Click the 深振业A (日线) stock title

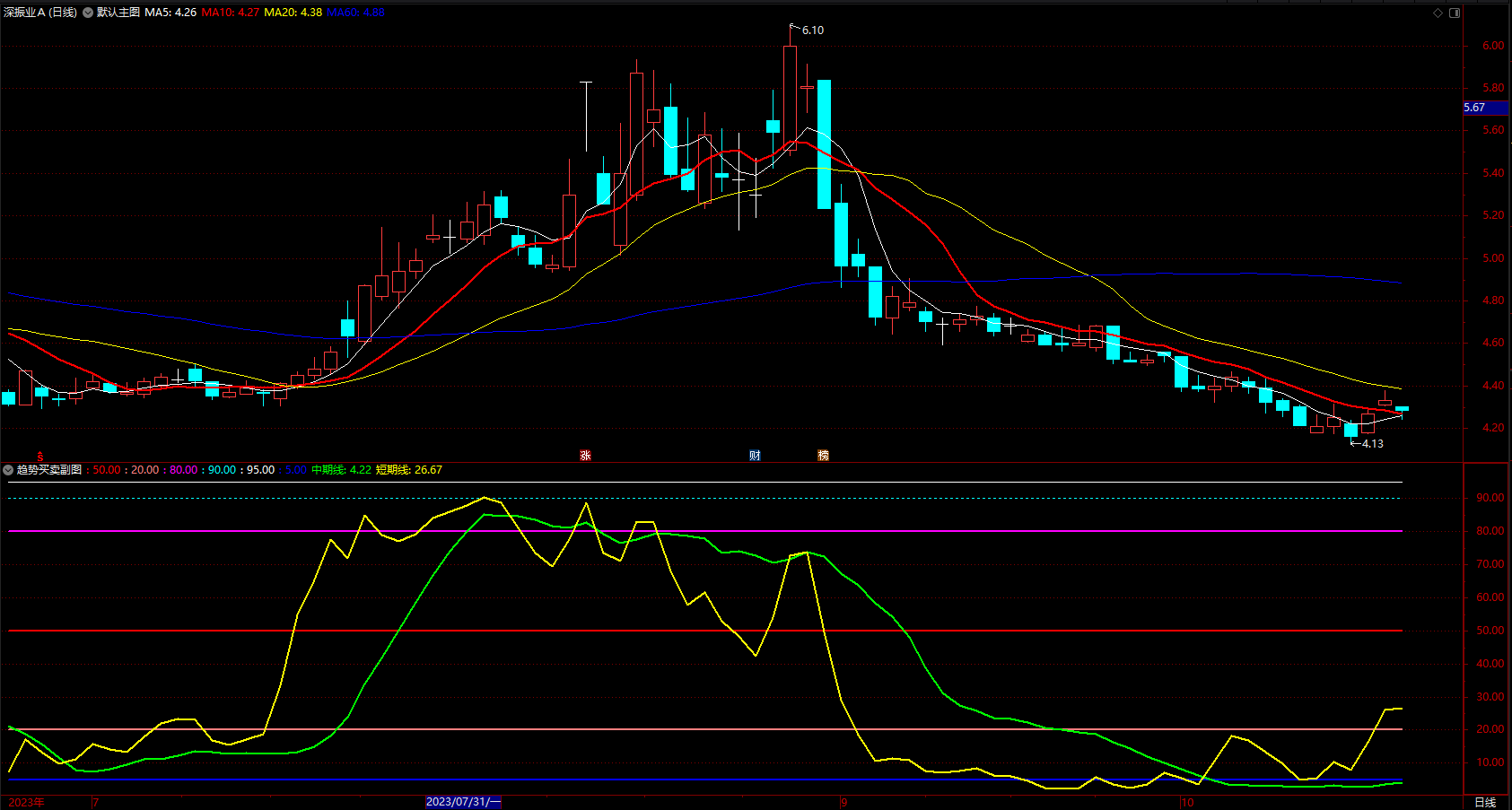coord(40,13)
